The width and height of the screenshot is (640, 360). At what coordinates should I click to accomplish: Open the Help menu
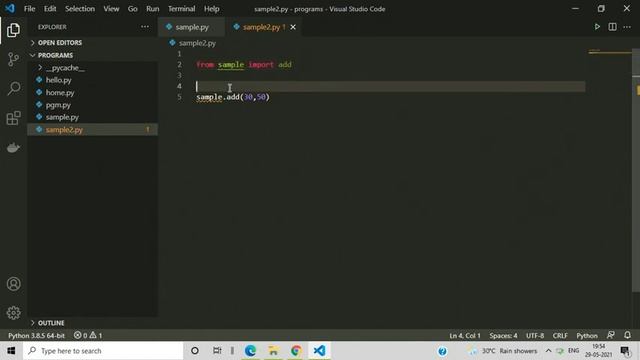coord(211,9)
